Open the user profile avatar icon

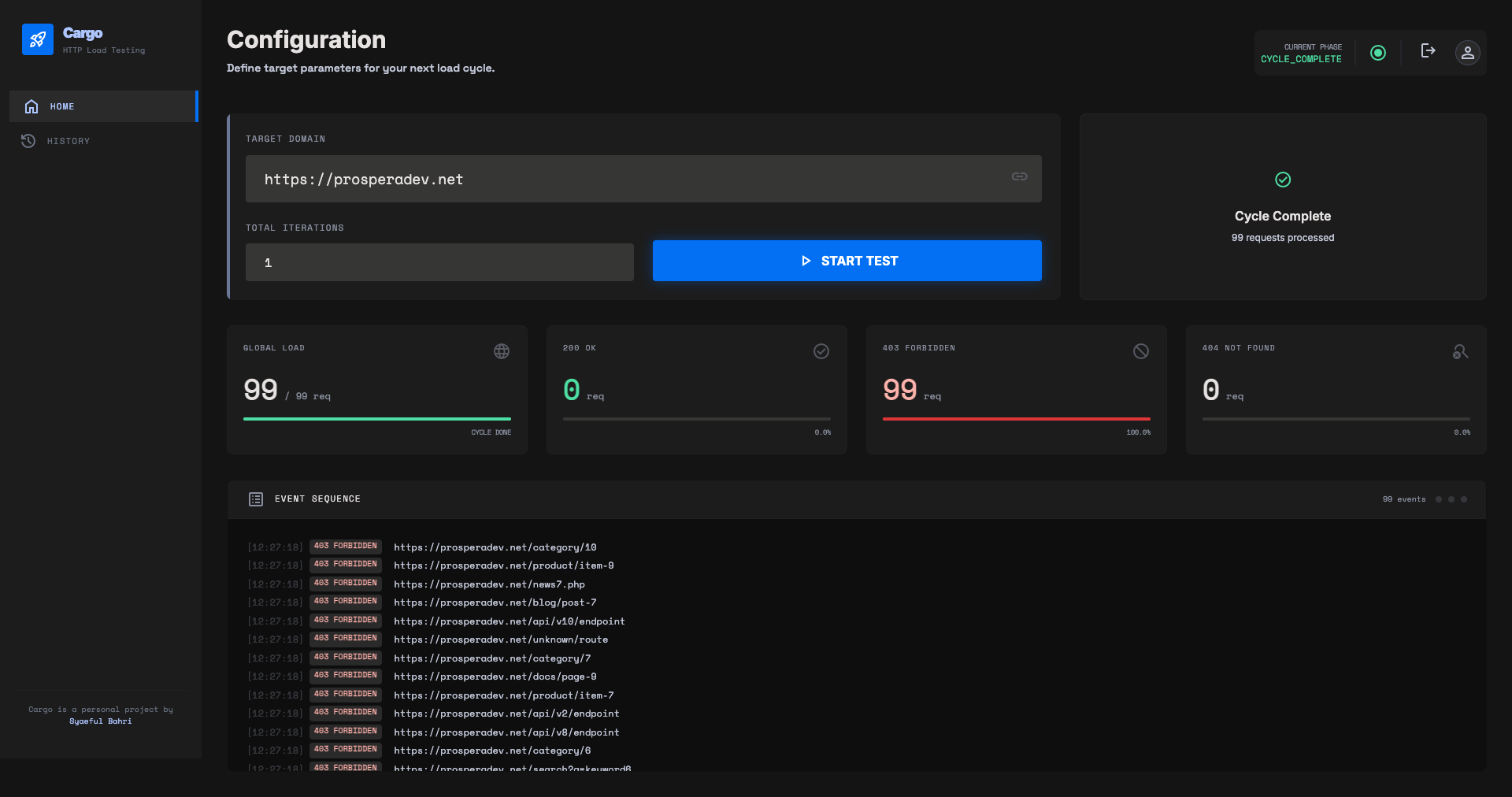[1467, 53]
